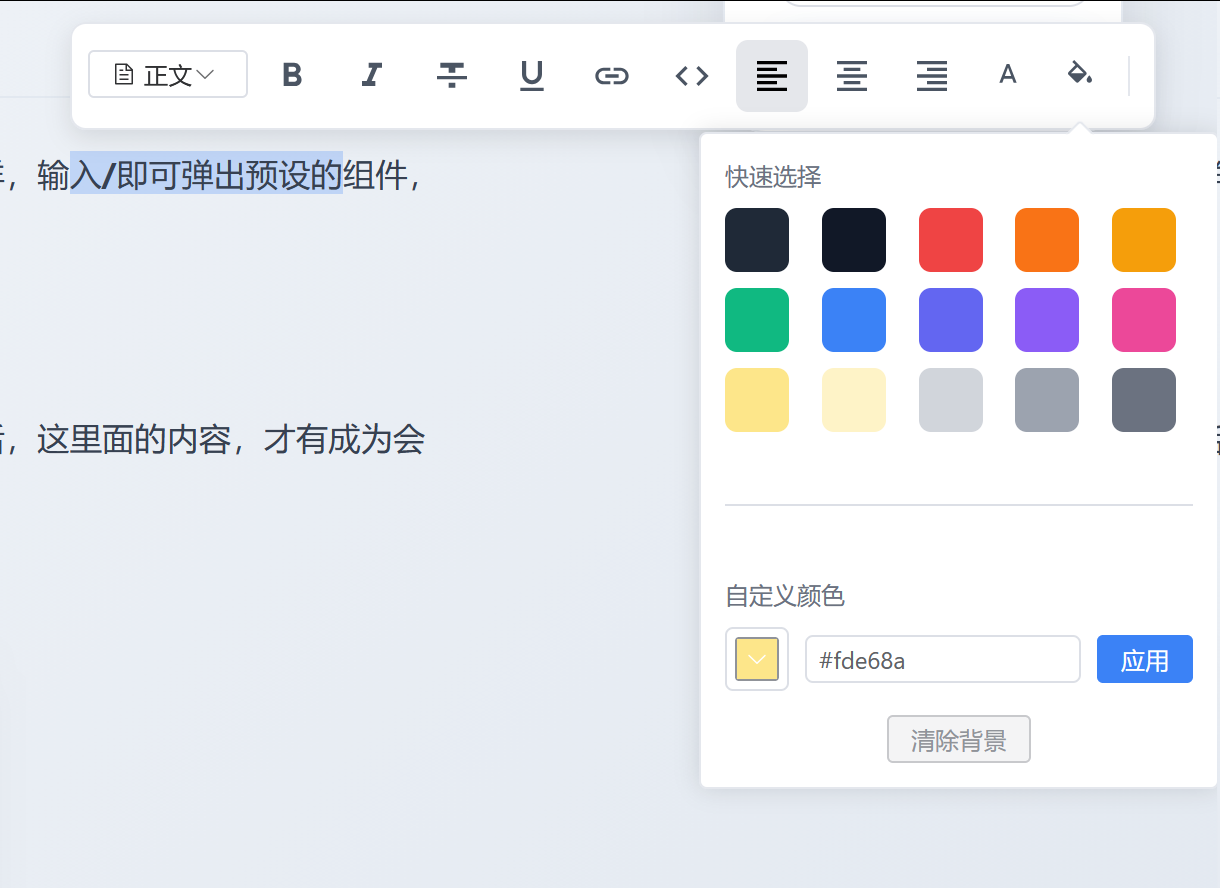Select the 自定义颜色 section label
This screenshot has width=1220, height=888.
click(784, 596)
